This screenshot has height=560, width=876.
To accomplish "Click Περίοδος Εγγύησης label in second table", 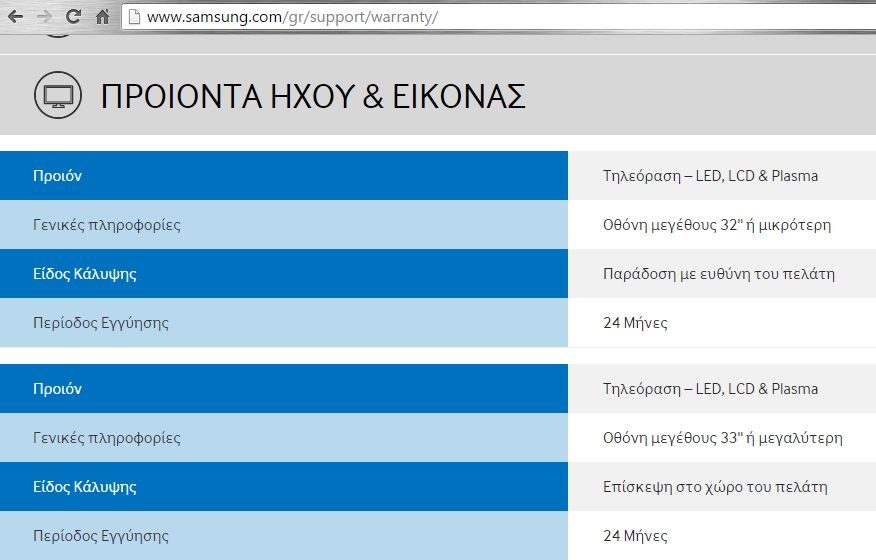I will (100, 536).
